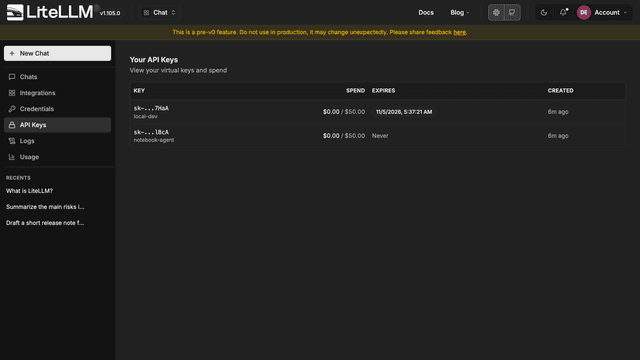Click the notebook-agent key alias
Screen dimensions: 640x360
[x=154, y=140]
